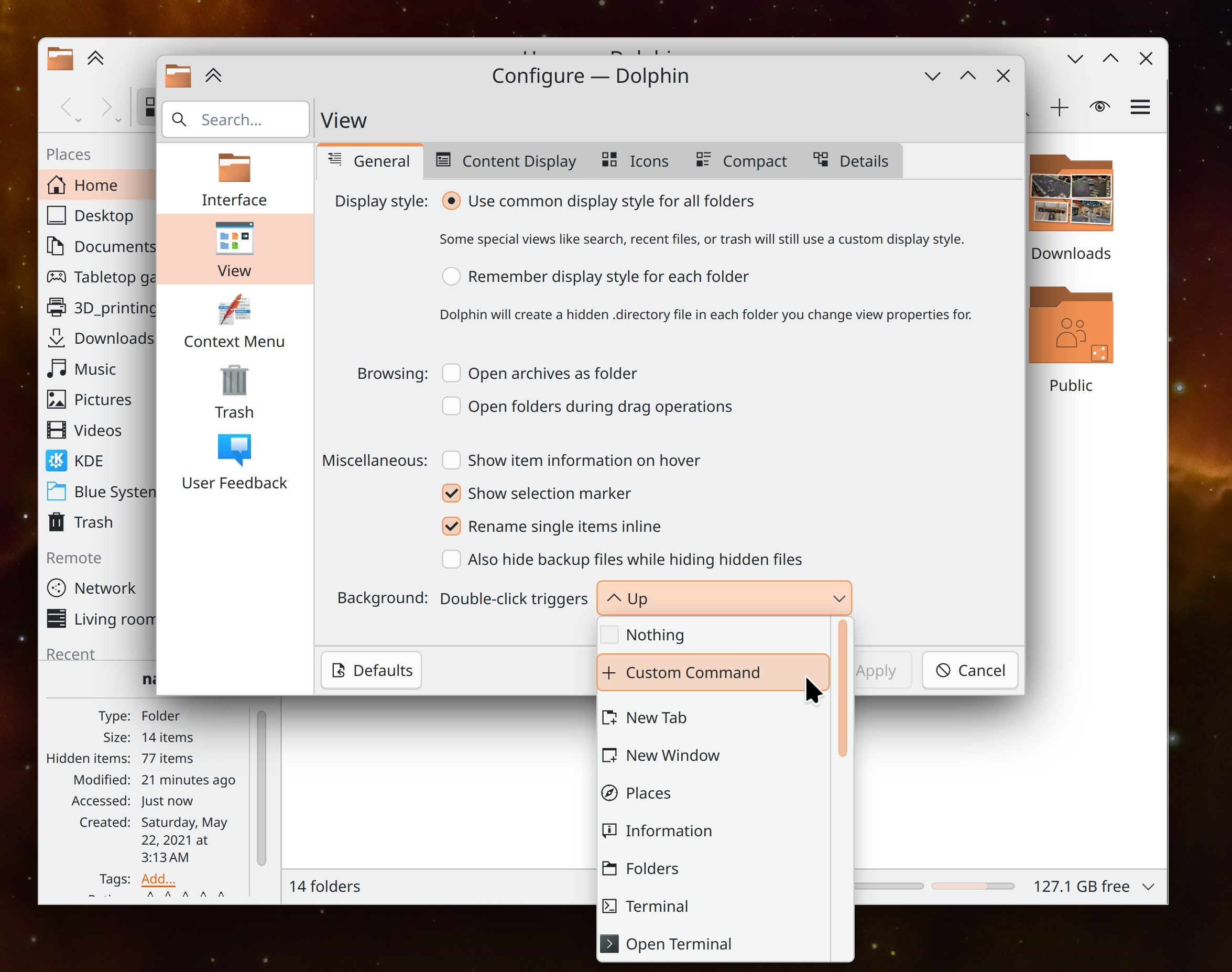Viewport: 1232px width, 972px height.
Task: Open the split view plus icon in toolbar
Action: tap(1059, 107)
